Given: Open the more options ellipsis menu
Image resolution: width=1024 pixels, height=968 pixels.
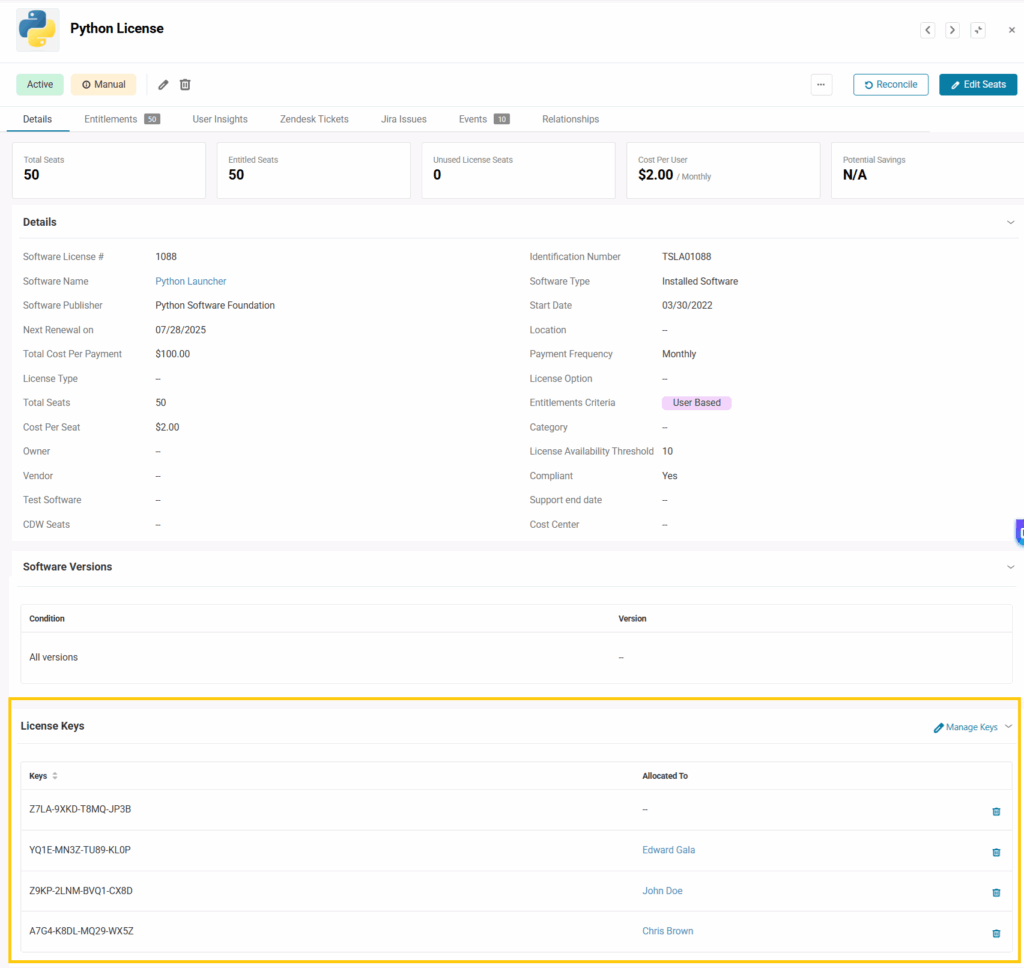Looking at the screenshot, I should coord(821,84).
